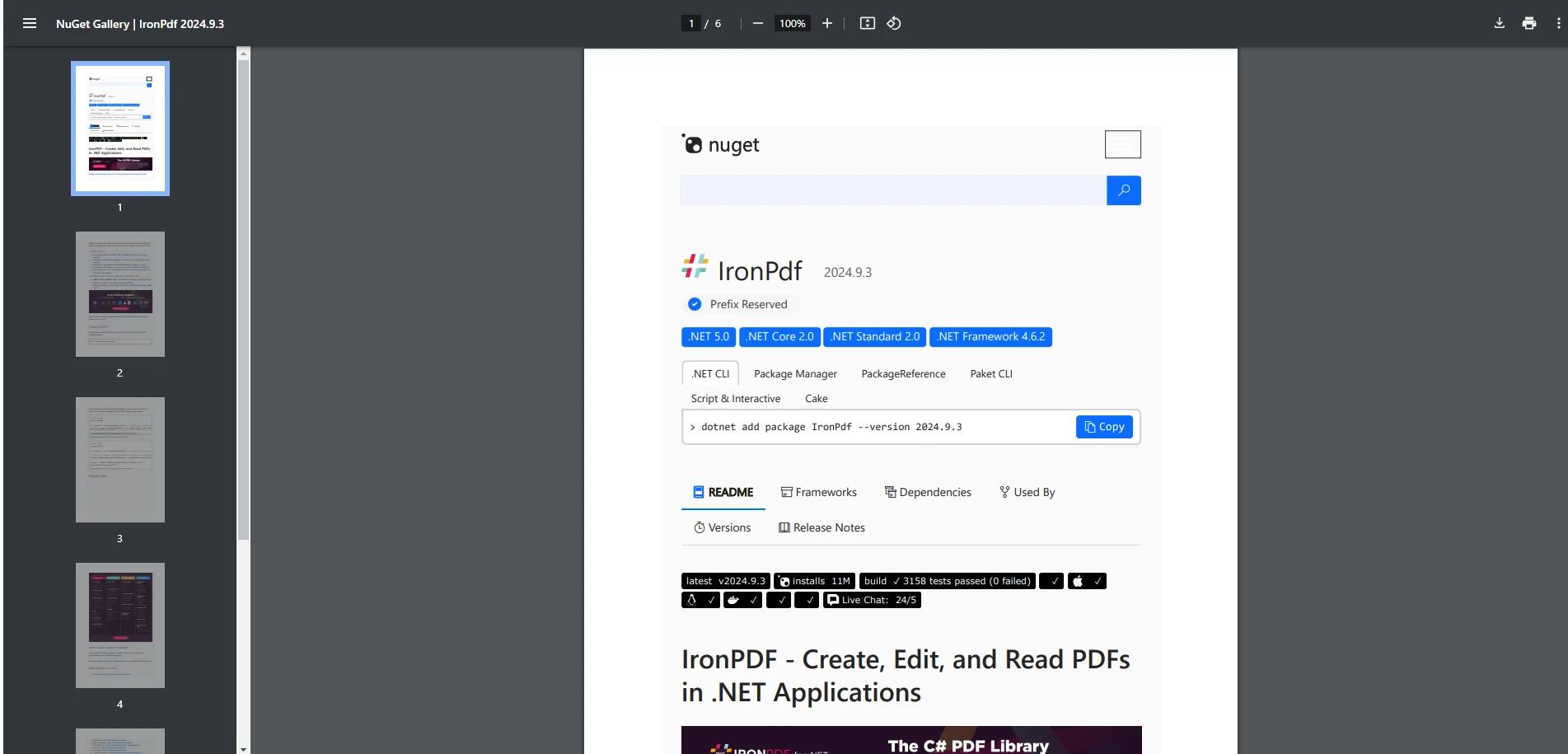Click the sidebar scroll up arrow
Image resolution: width=1568 pixels, height=754 pixels.
coord(243,54)
